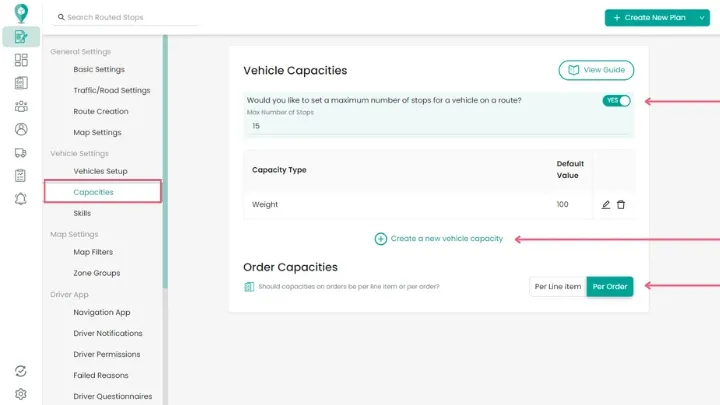Edit the Weight capacity with pencil icon

pos(606,205)
